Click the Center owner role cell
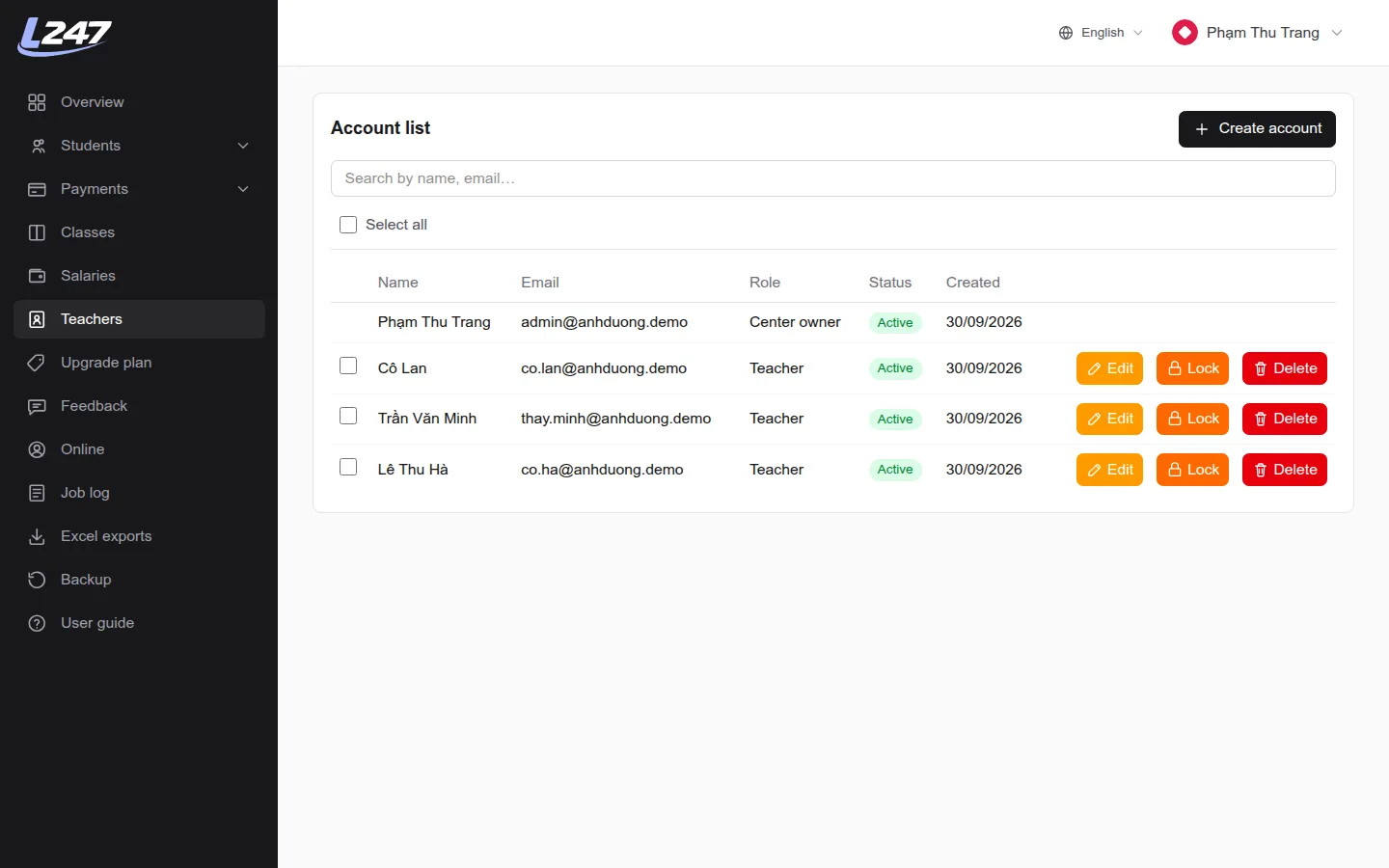 (795, 322)
